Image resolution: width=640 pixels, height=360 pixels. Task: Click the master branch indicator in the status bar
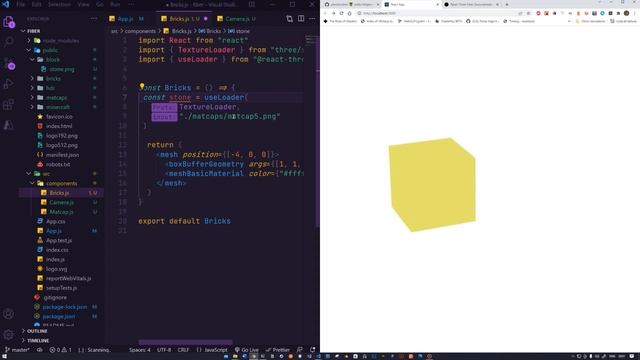(17, 350)
